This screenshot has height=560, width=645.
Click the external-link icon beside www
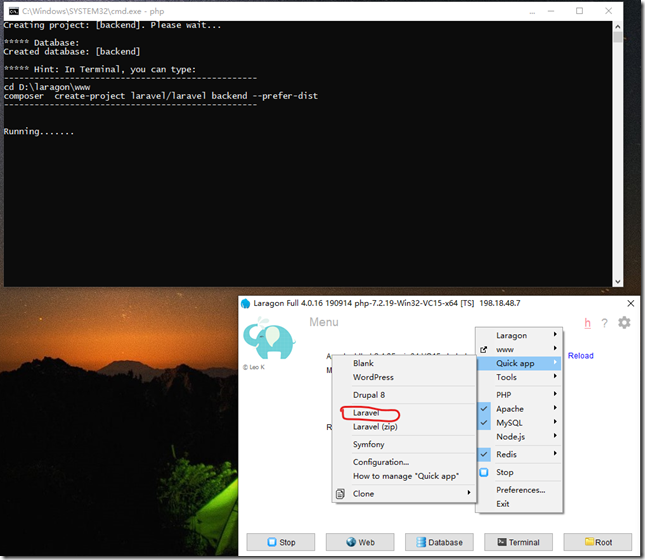click(484, 349)
